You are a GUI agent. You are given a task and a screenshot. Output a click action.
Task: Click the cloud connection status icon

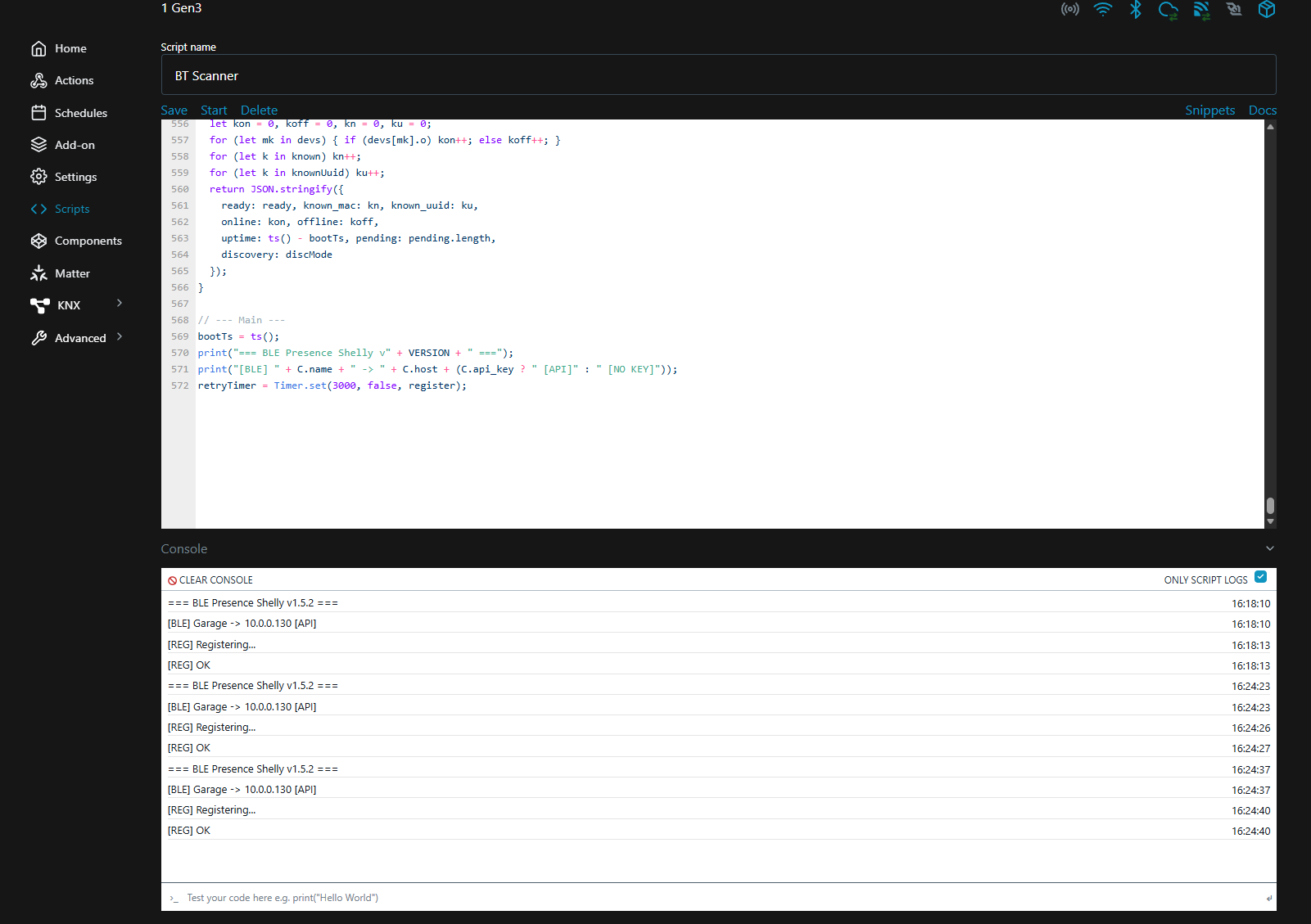pos(1168,10)
